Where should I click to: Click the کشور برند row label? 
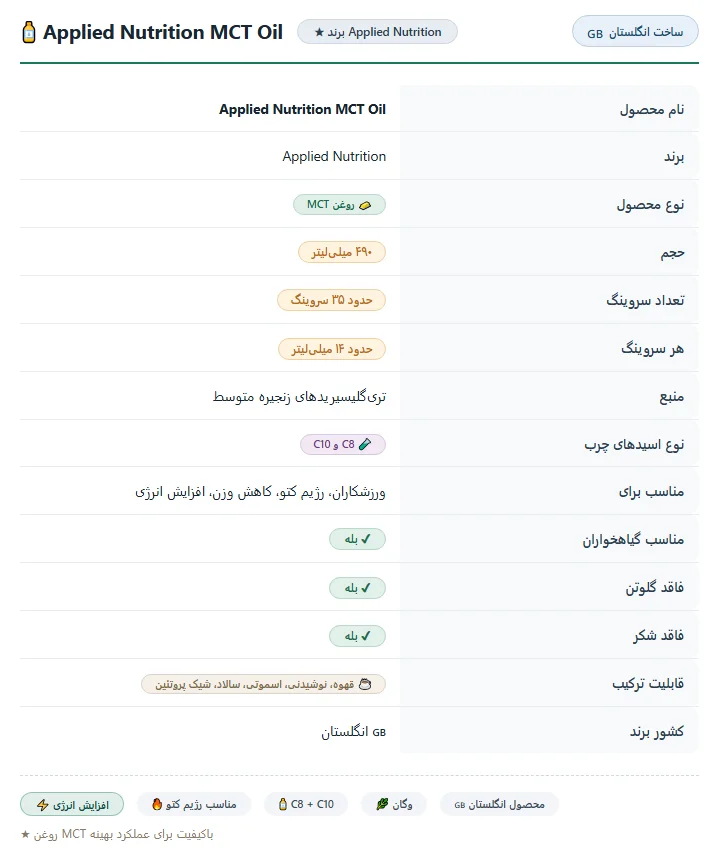657,731
